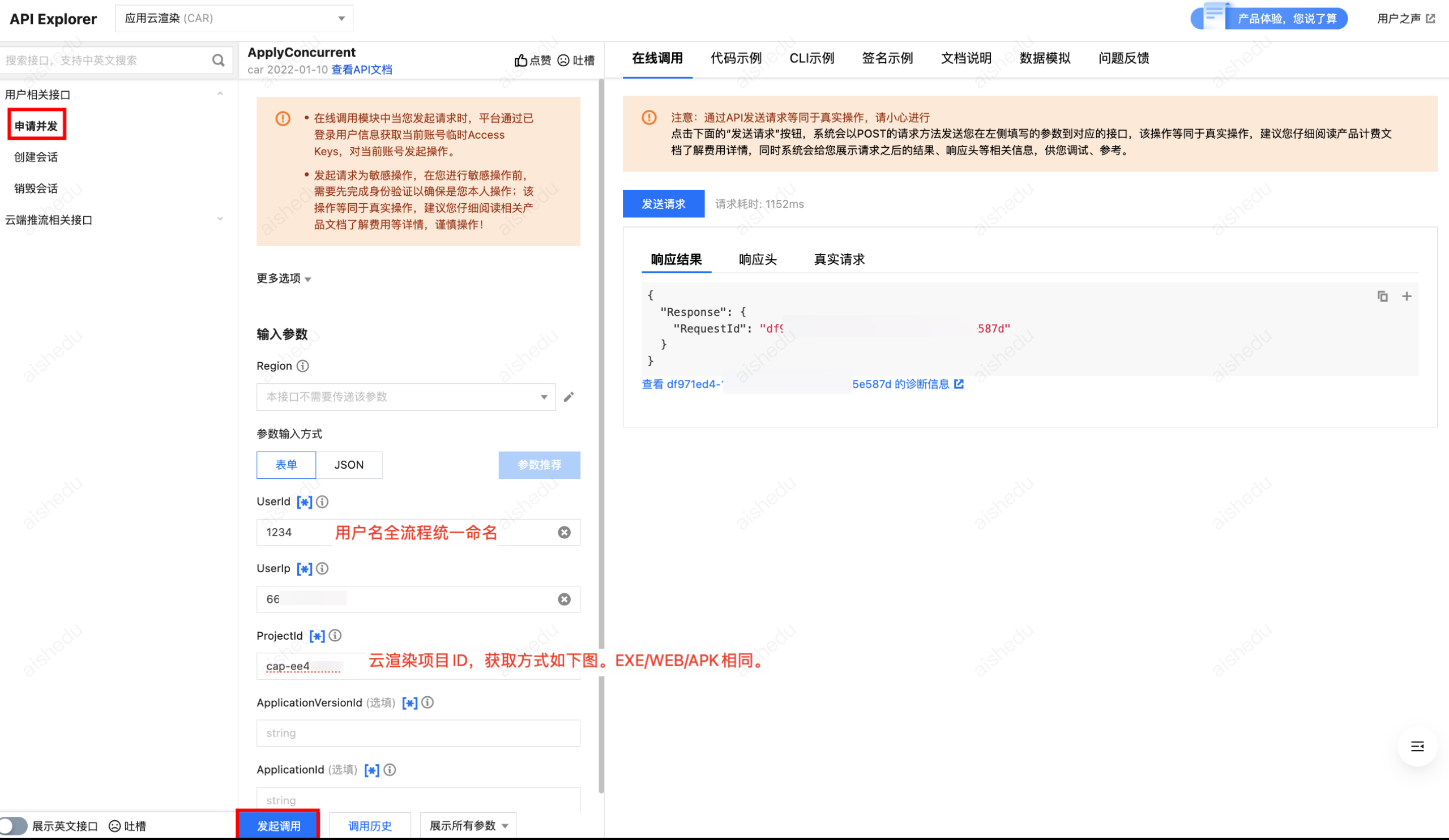Open the 应用云渲染 (CAR) product dropdown
Screen dimensions: 1449x840
point(234,19)
